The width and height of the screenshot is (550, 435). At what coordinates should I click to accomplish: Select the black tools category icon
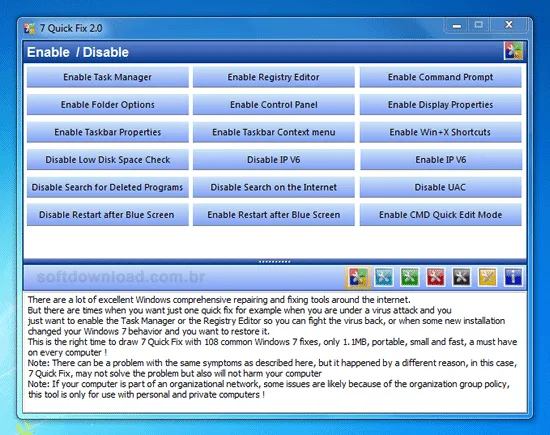pos(462,277)
